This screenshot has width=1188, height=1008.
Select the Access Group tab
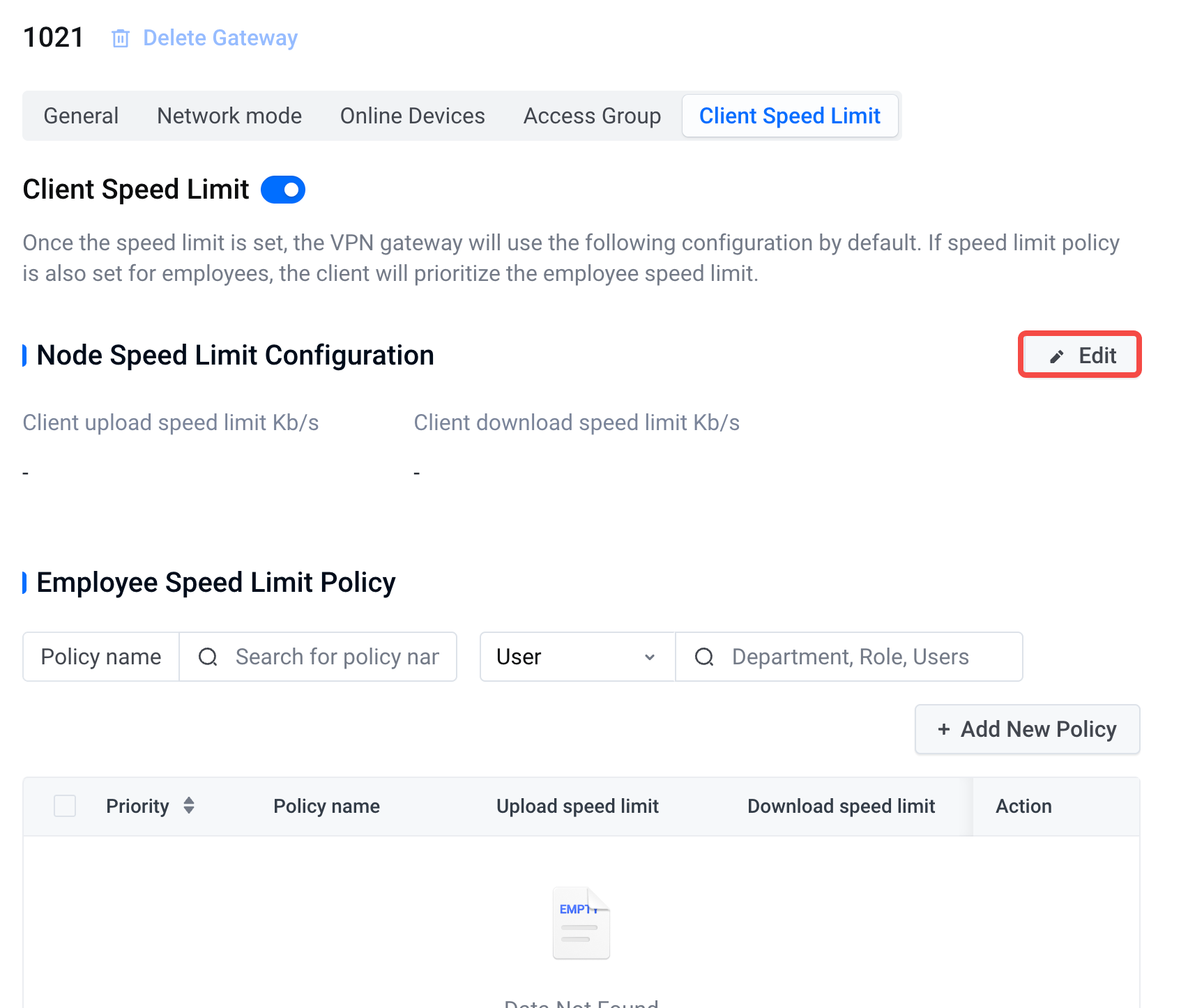pos(592,116)
